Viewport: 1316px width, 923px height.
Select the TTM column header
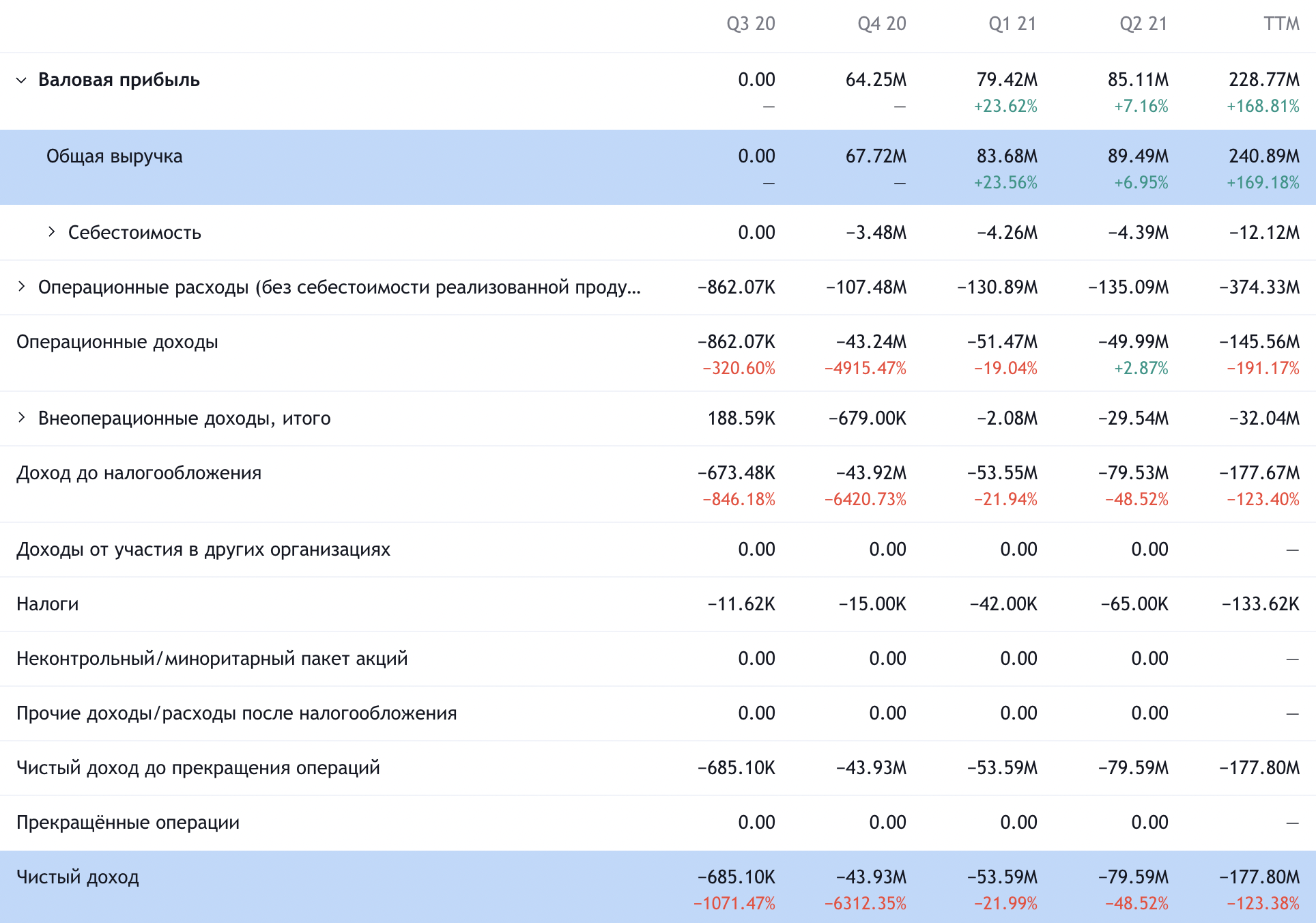point(1282,24)
